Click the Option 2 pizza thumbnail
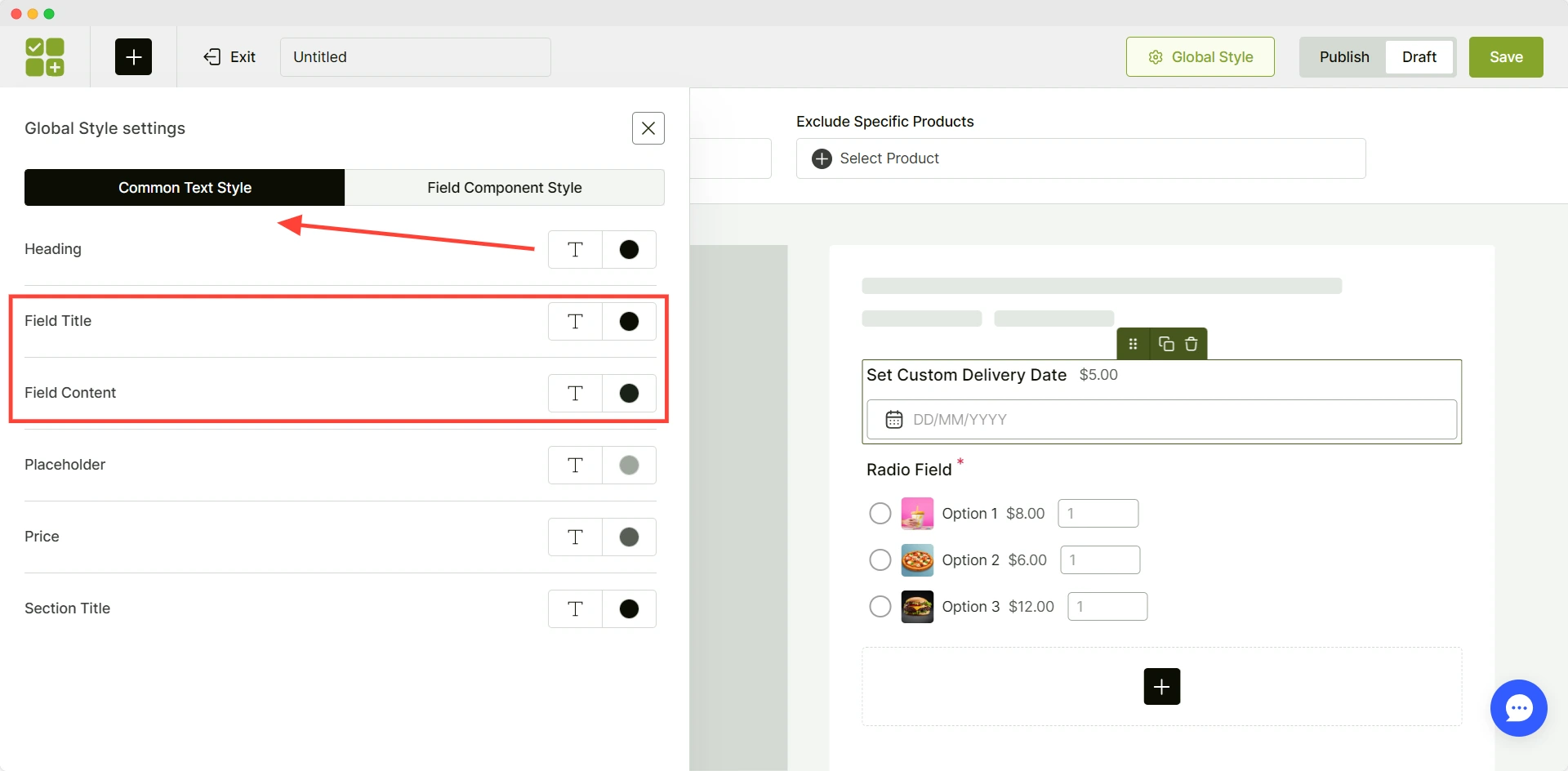 point(917,560)
